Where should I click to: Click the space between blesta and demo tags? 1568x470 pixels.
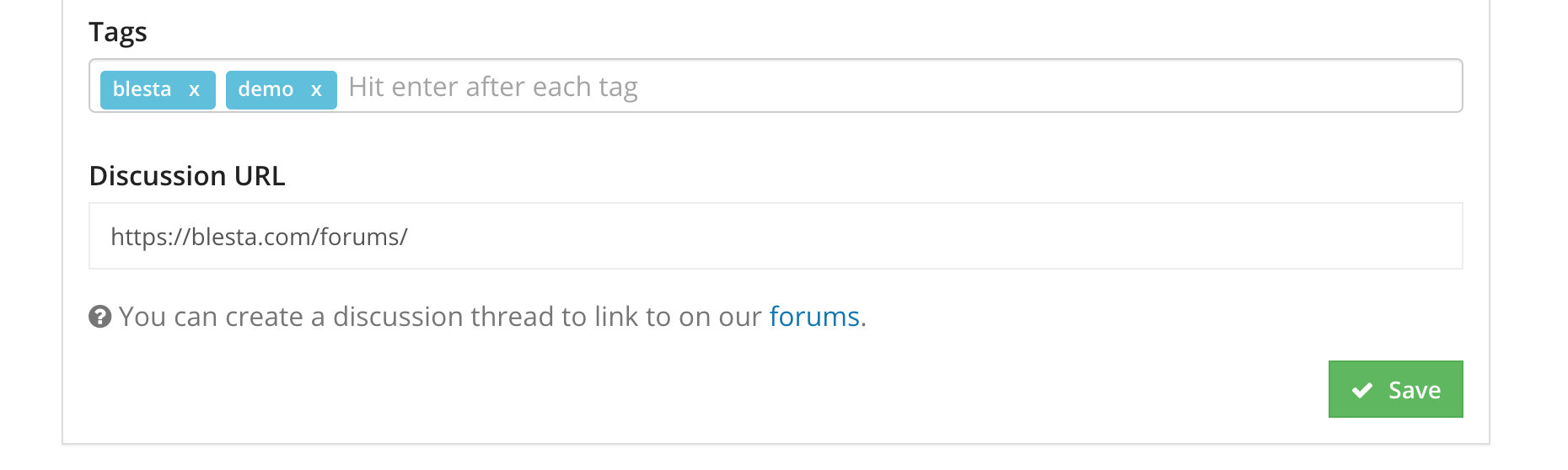coord(221,90)
